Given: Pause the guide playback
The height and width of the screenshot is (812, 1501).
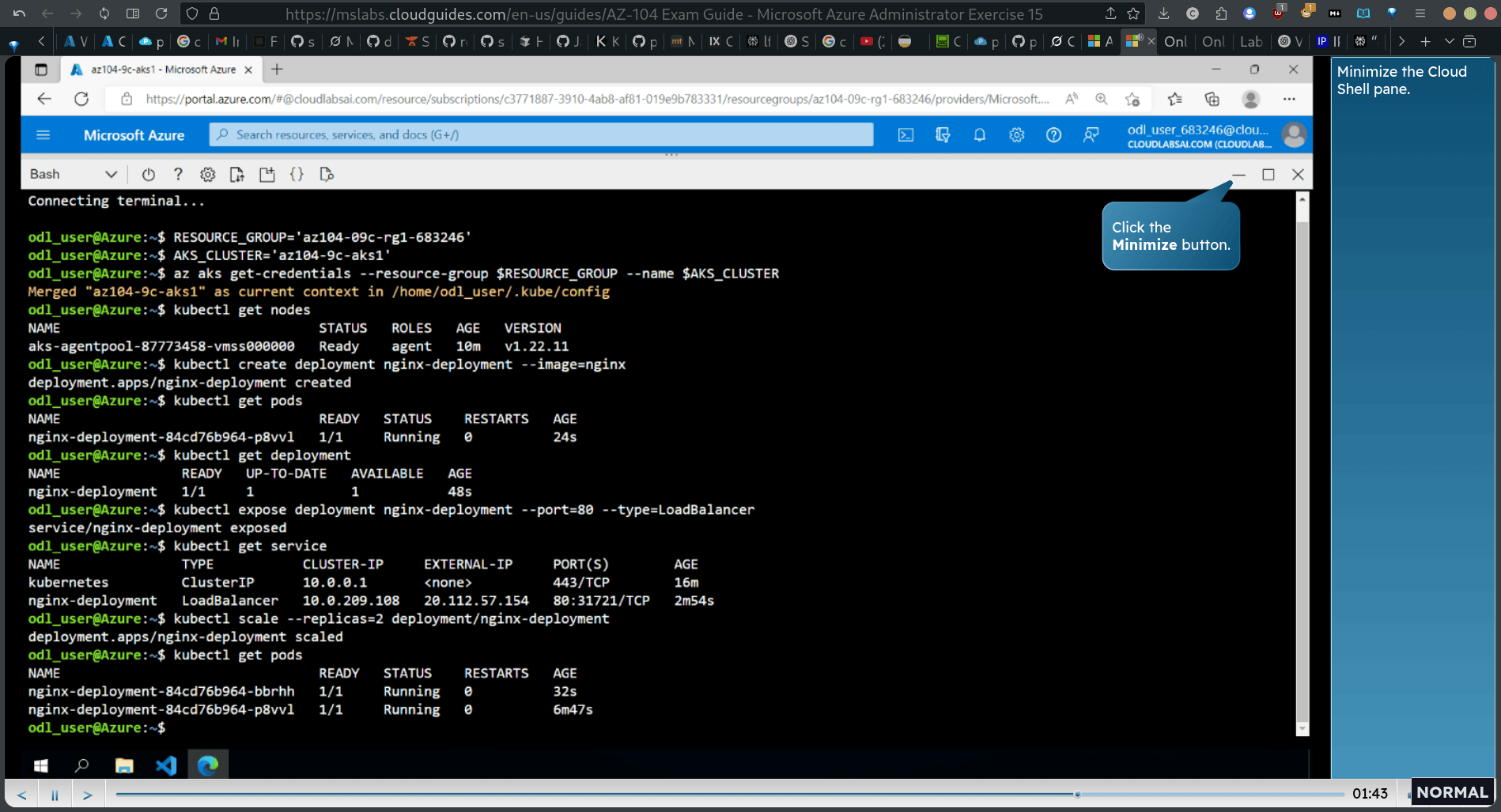Looking at the screenshot, I should coord(55,795).
